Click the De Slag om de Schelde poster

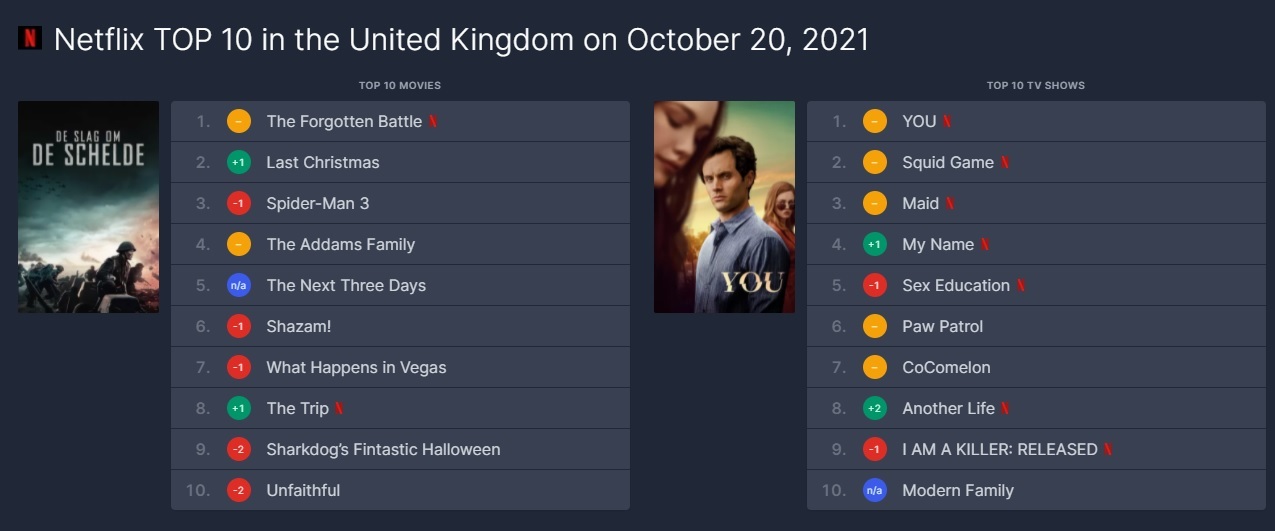point(88,207)
